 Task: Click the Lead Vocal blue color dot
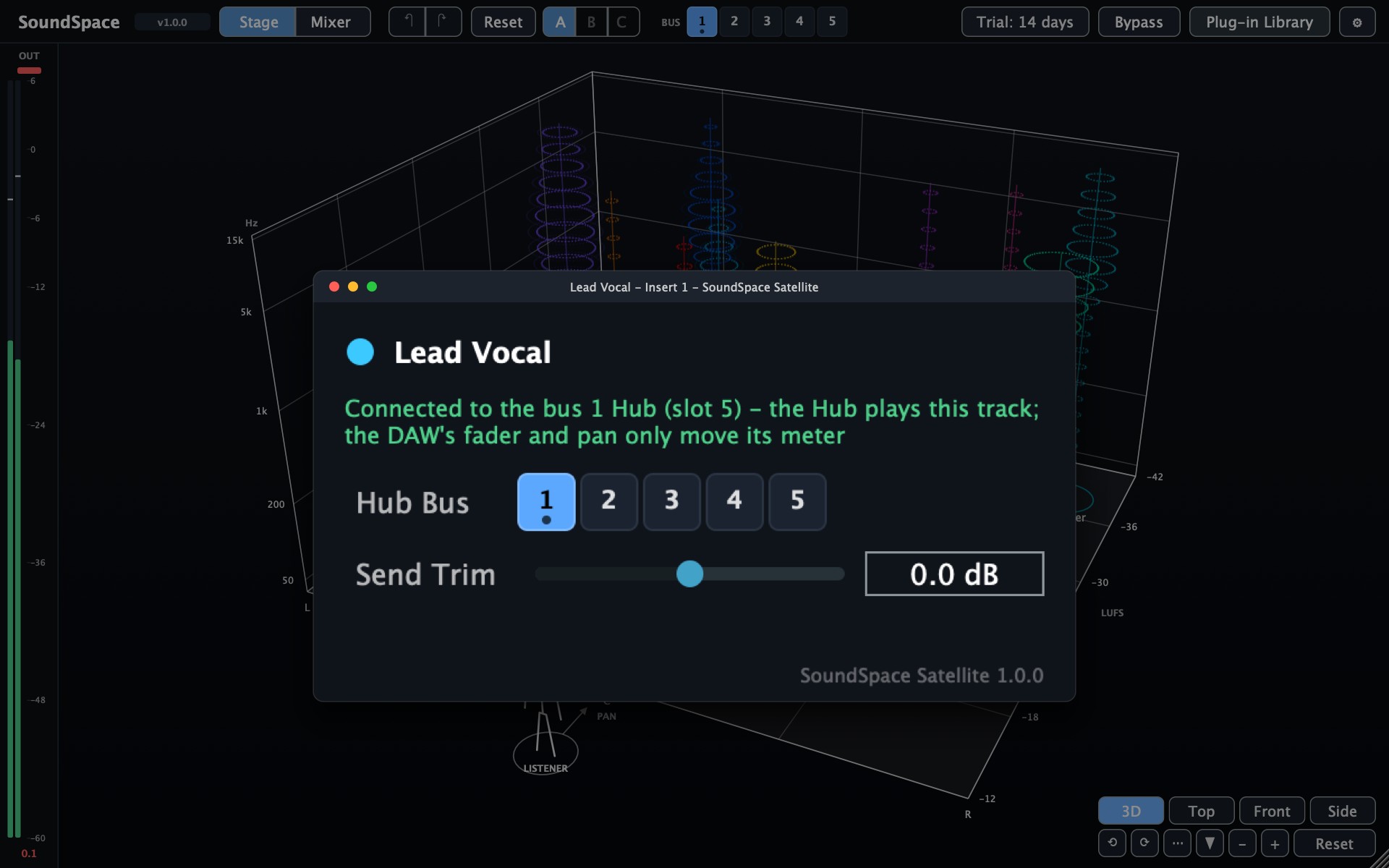tap(360, 352)
